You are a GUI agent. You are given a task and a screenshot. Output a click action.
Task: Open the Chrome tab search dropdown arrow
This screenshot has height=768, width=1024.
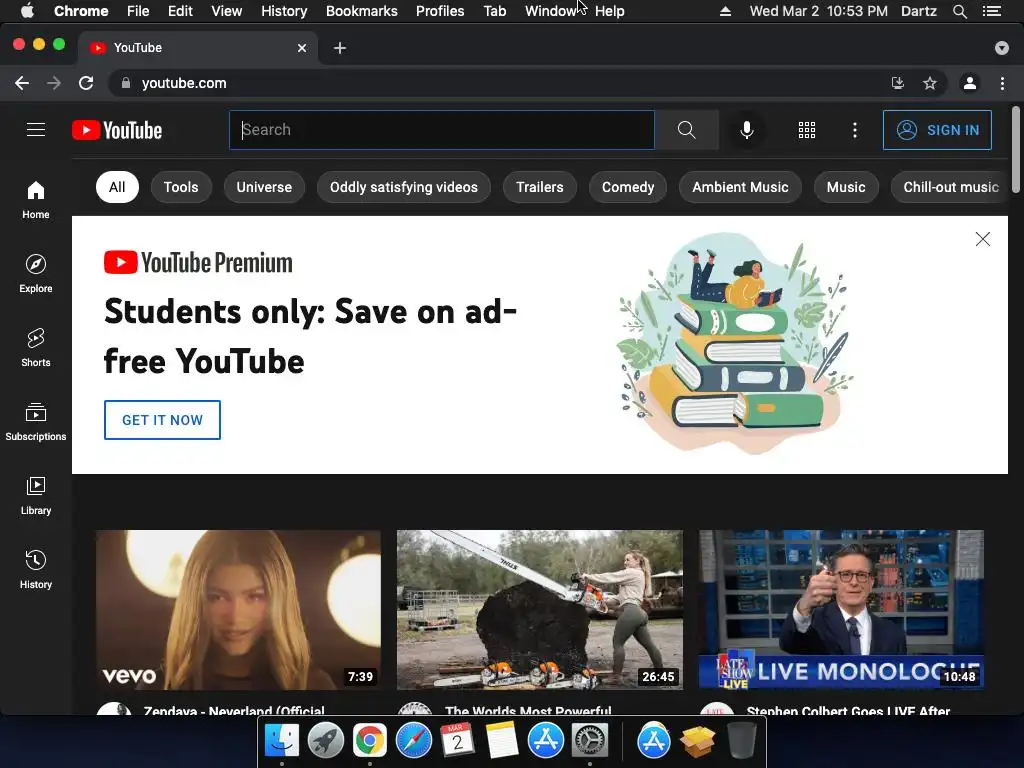pos(1001,48)
